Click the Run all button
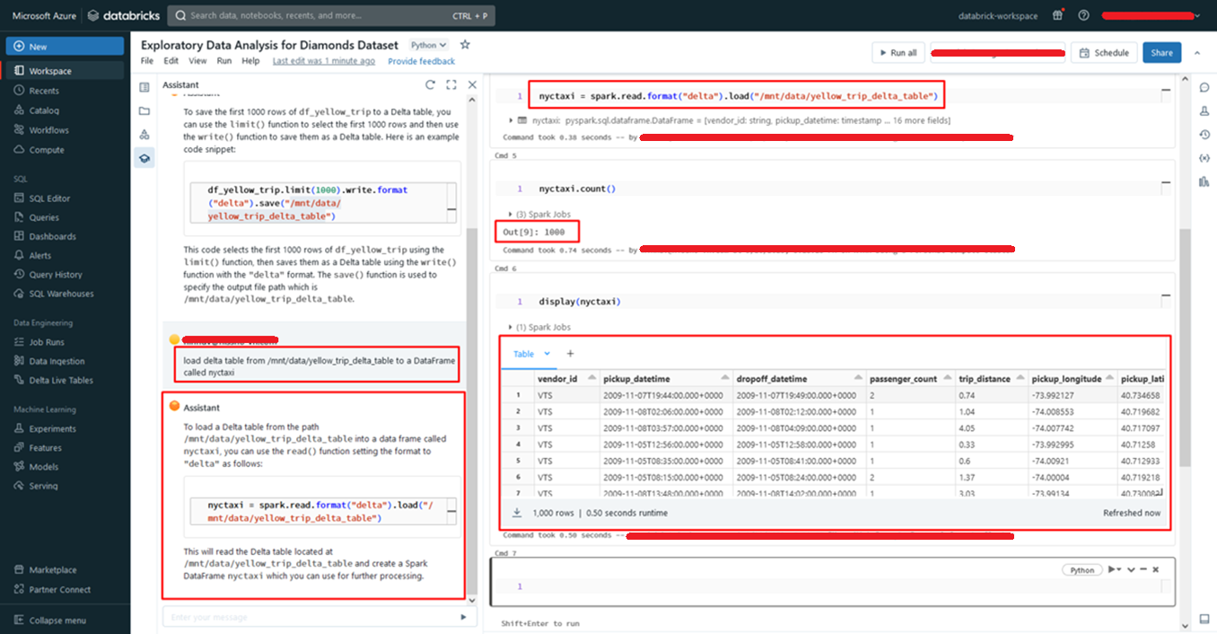 point(898,53)
